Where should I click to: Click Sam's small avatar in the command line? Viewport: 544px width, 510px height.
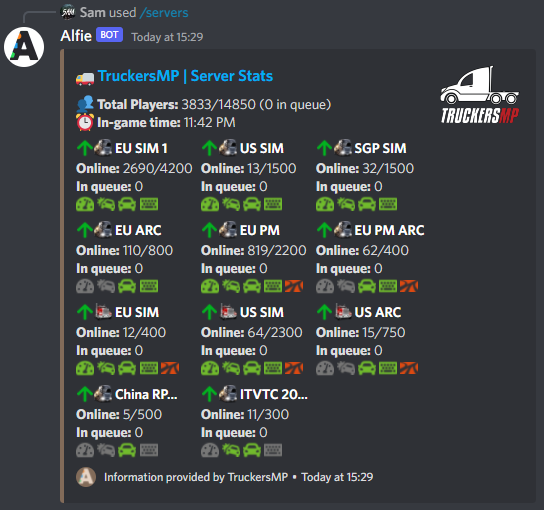coord(68,12)
